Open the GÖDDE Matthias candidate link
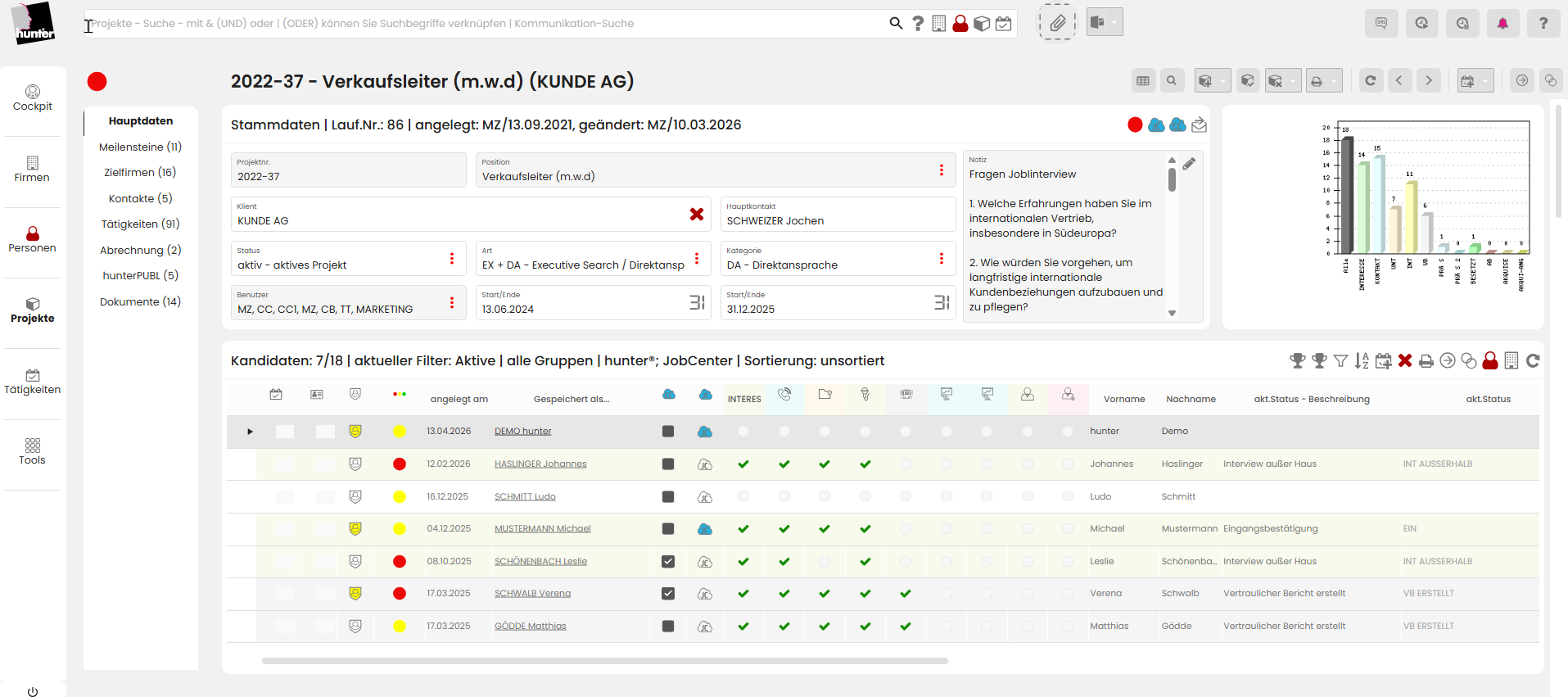 pyautogui.click(x=530, y=627)
